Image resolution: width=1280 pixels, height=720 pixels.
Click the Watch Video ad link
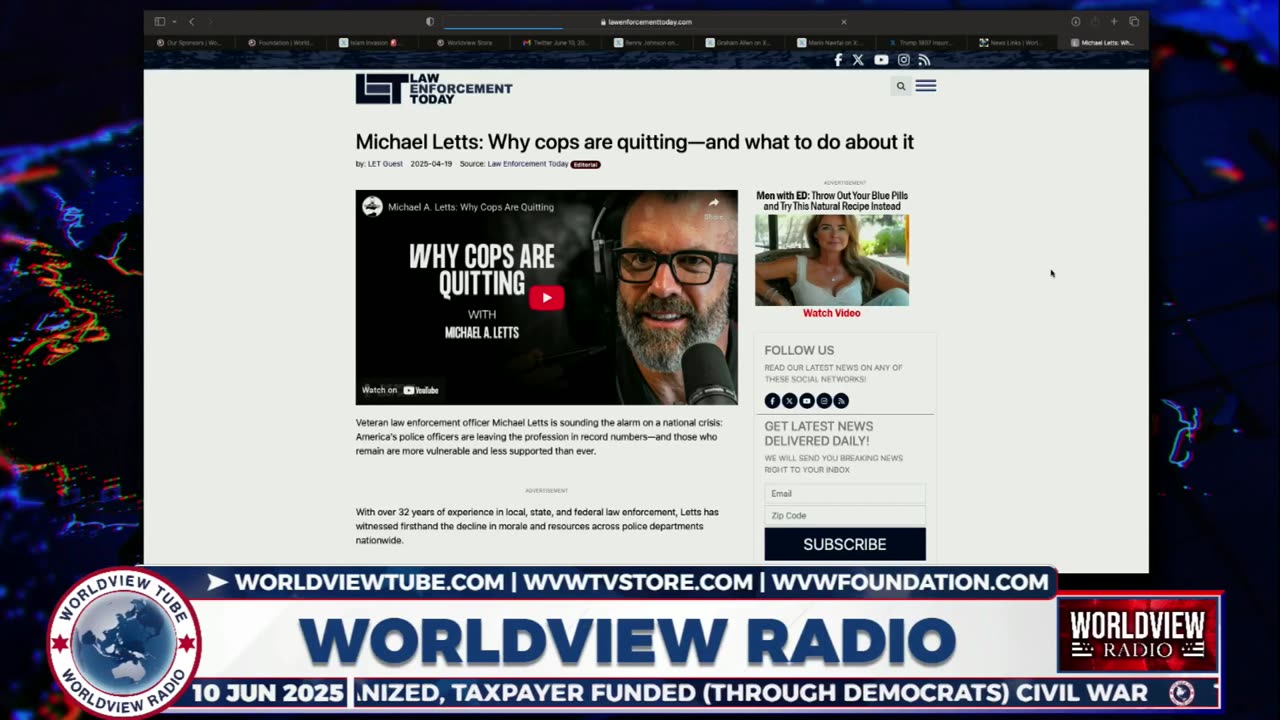831,313
